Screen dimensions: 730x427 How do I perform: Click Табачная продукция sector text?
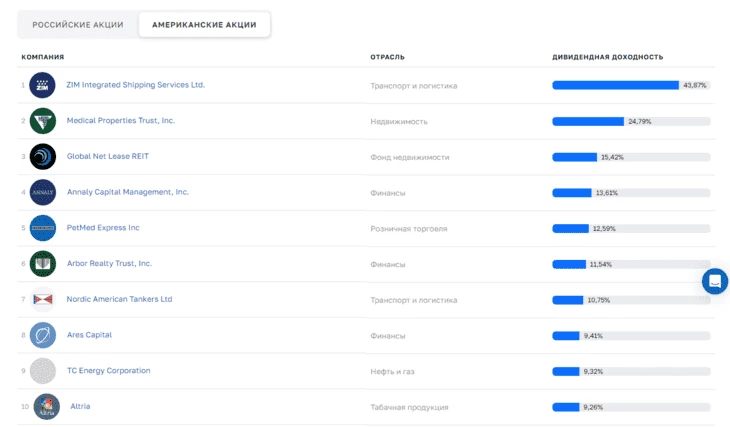(409, 407)
